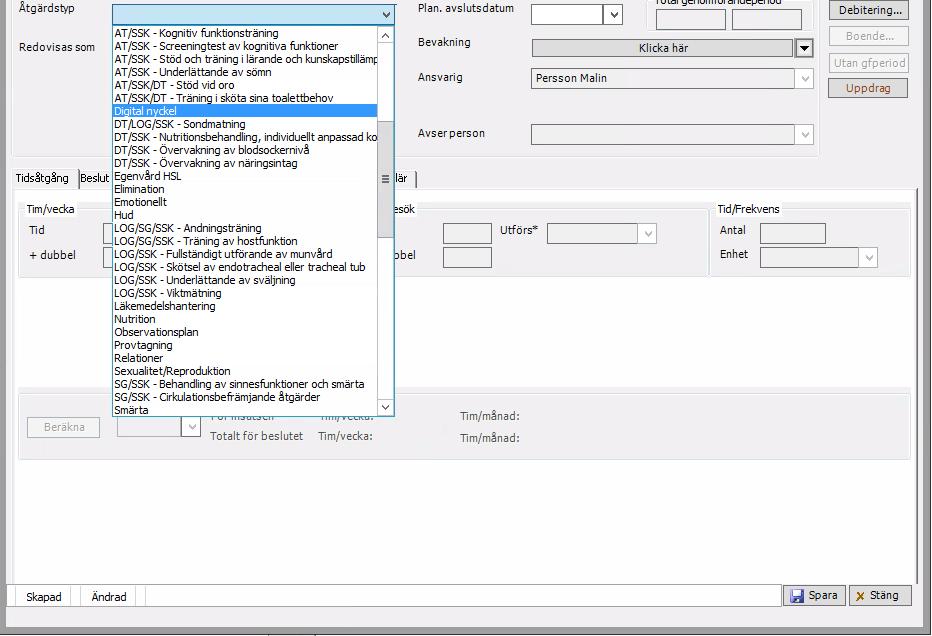Select LOG/SSK - Underlättande av sväljning
The height and width of the screenshot is (636, 932).
click(x=244, y=281)
